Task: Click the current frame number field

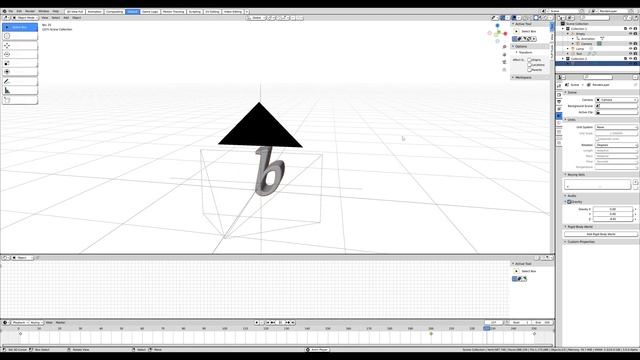Action: tap(494, 322)
